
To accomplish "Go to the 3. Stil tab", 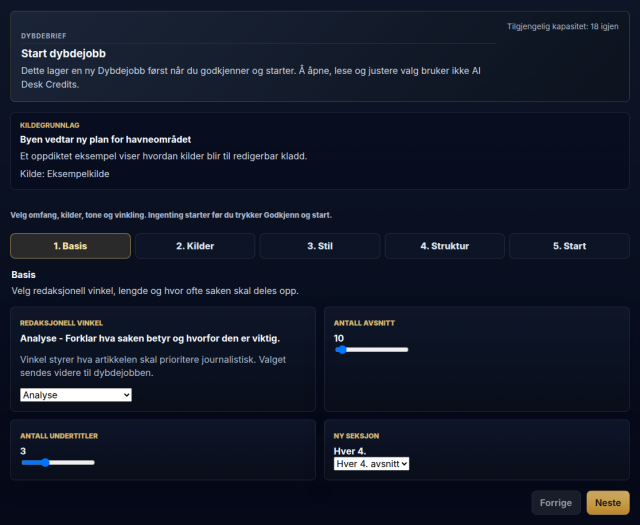I will point(320,246).
